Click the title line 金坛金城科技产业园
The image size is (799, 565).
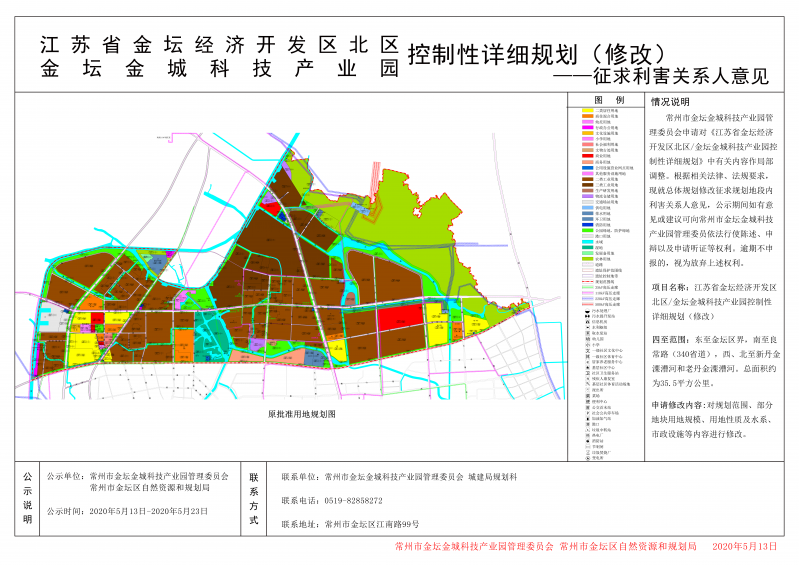pyautogui.click(x=220, y=68)
